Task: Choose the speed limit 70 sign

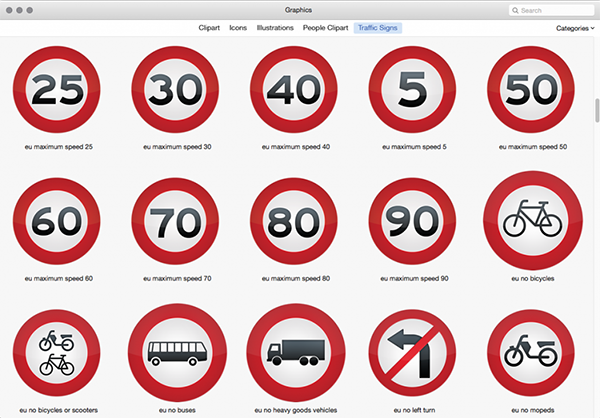Action: (175, 221)
